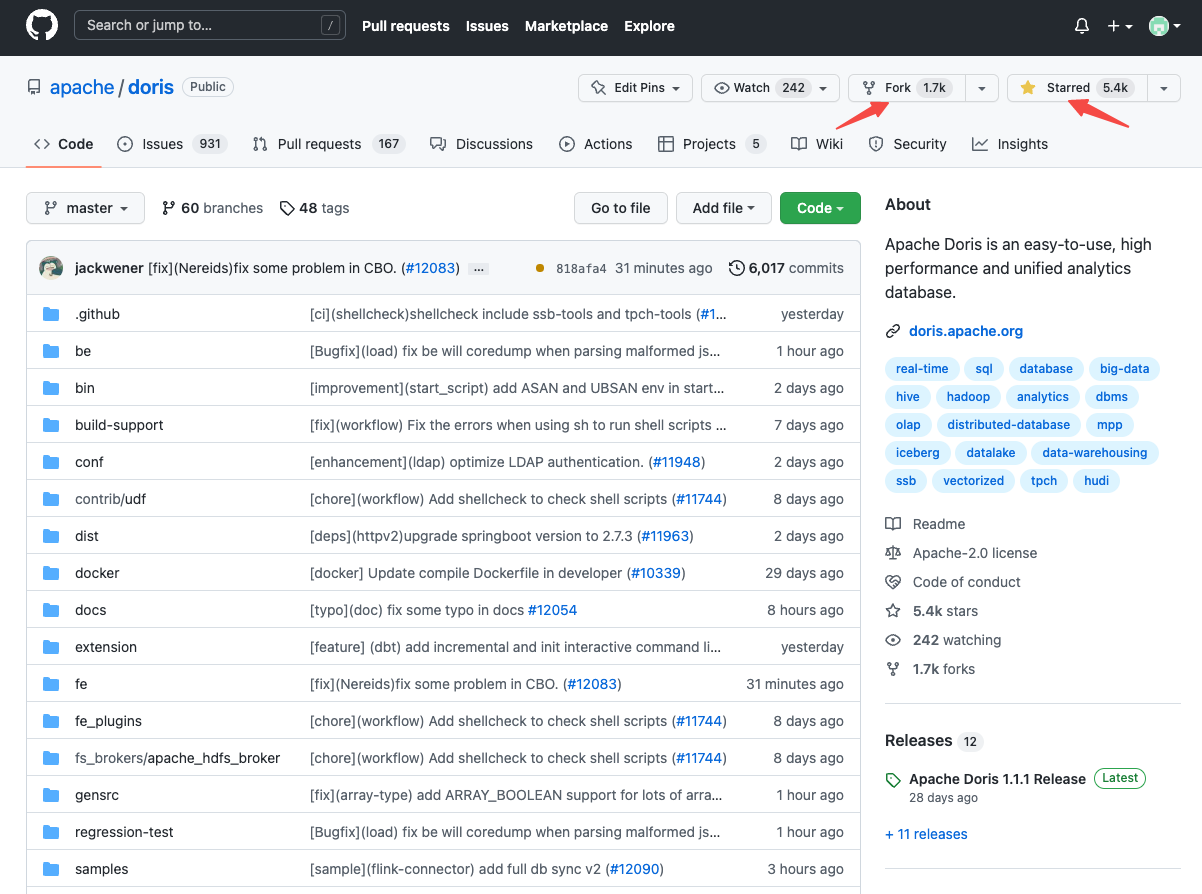
Task: Click the GitHub Octocat logo
Action: (42, 26)
